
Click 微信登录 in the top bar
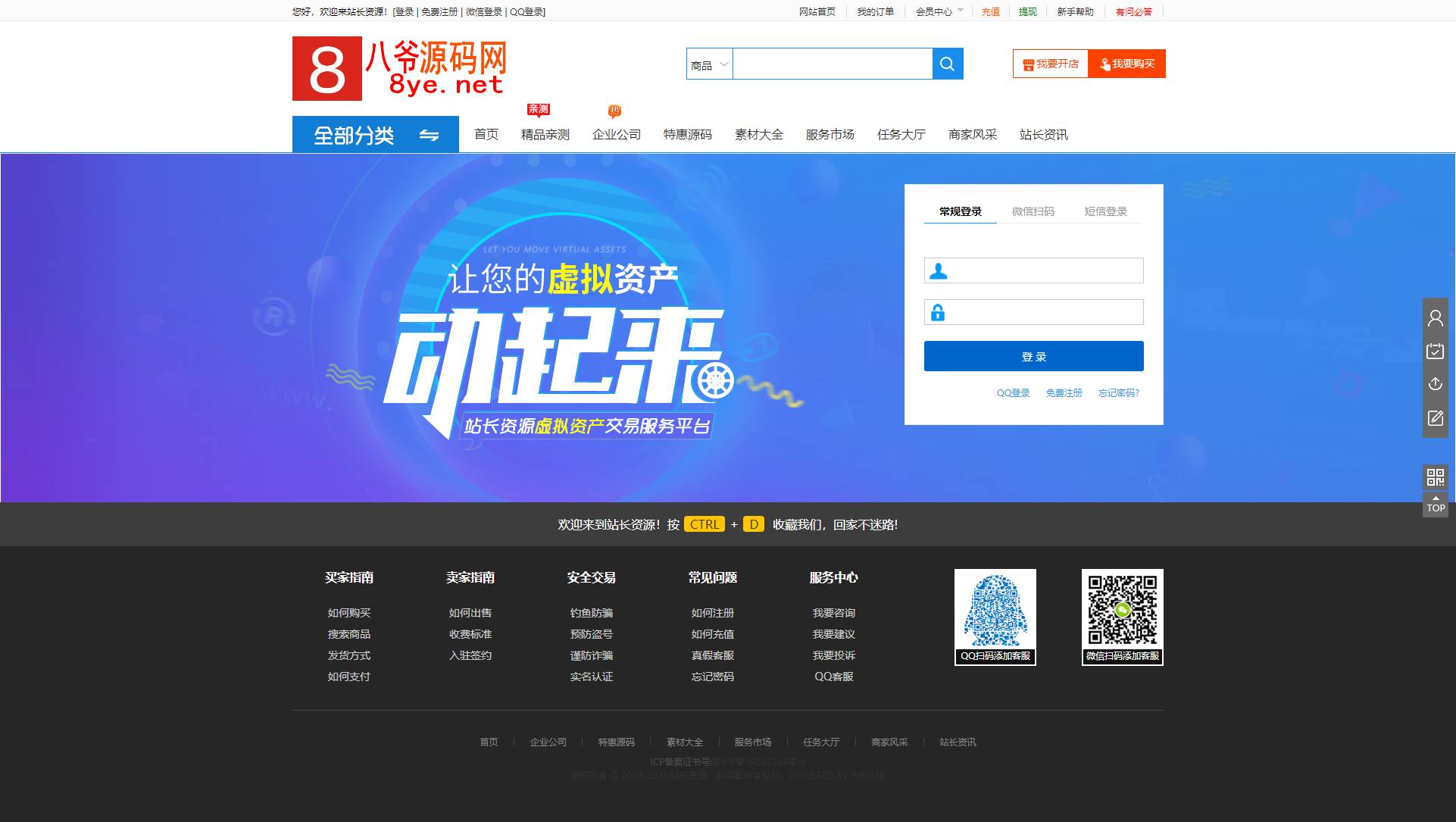[x=484, y=12]
